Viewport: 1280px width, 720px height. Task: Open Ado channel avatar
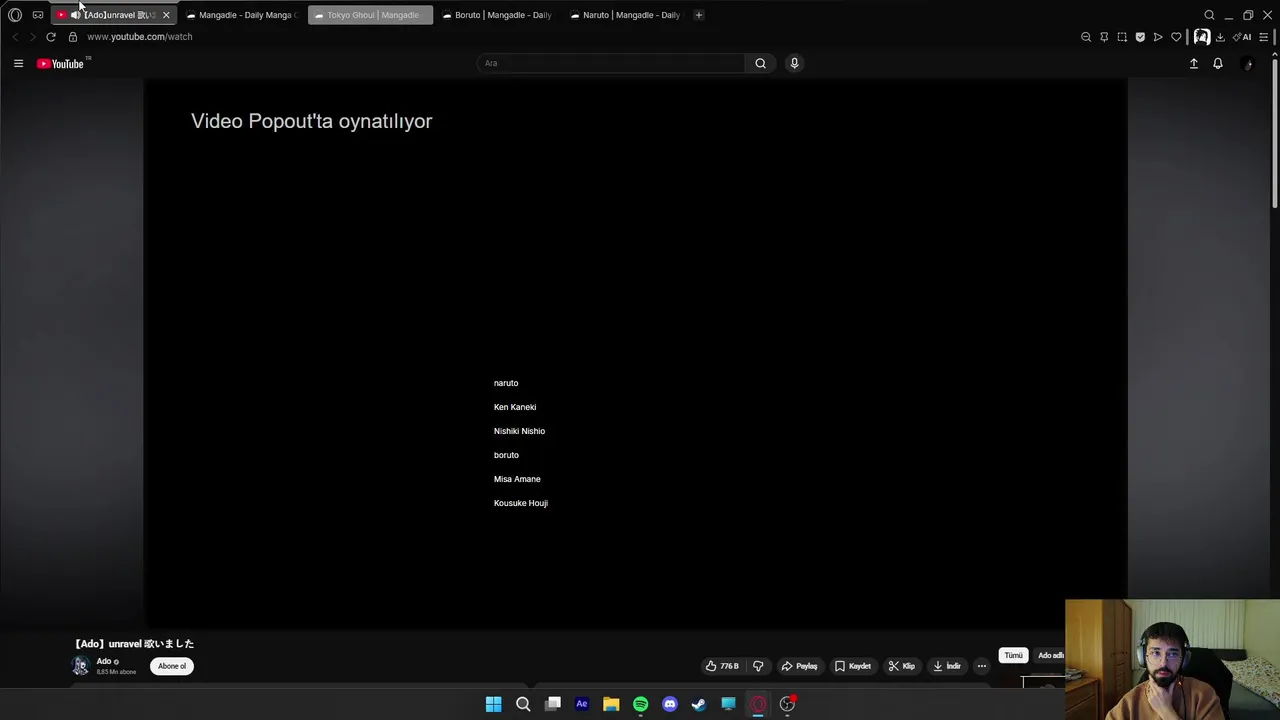pos(81,666)
